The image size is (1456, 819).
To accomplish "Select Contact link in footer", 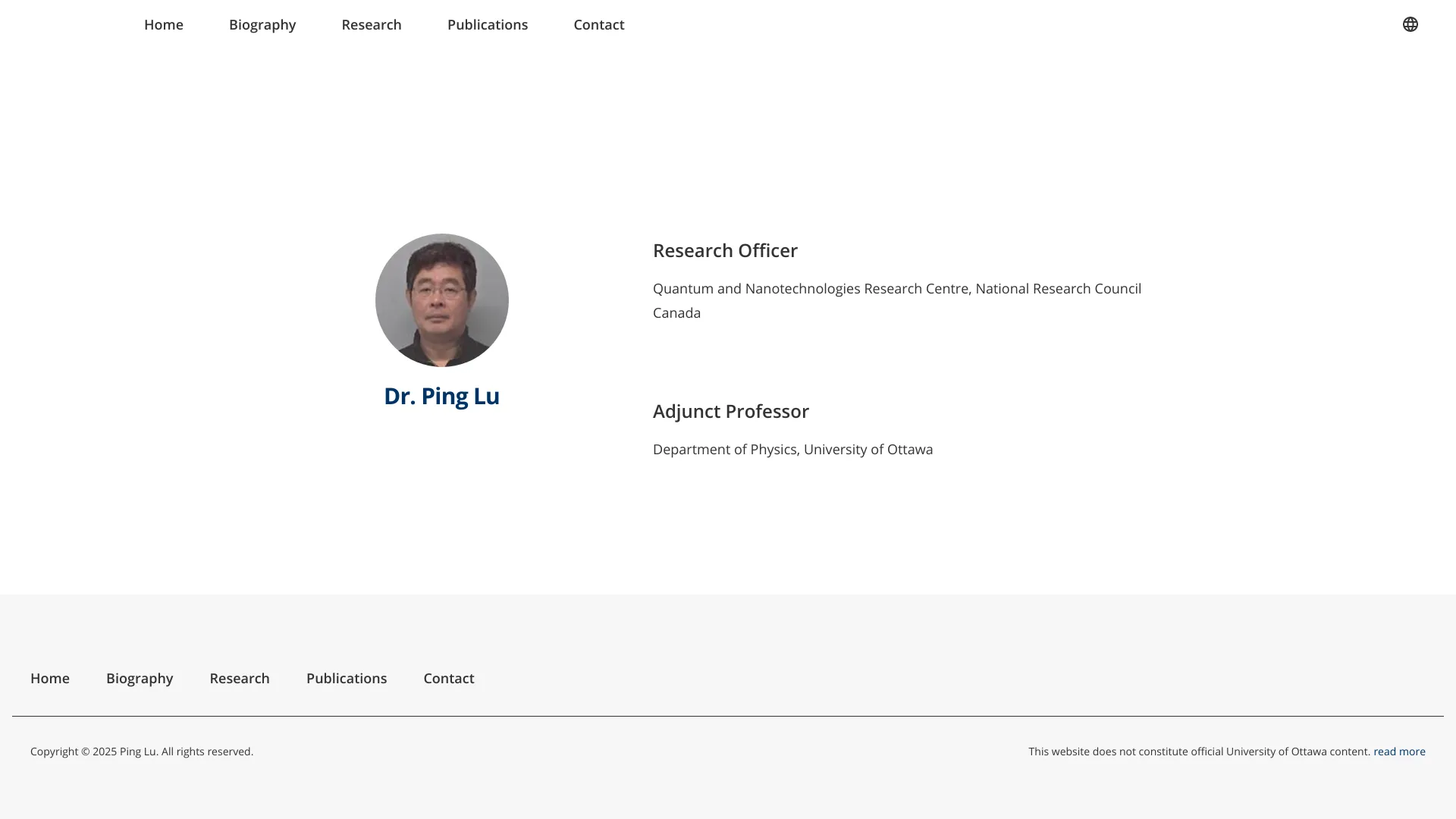I will pos(449,678).
